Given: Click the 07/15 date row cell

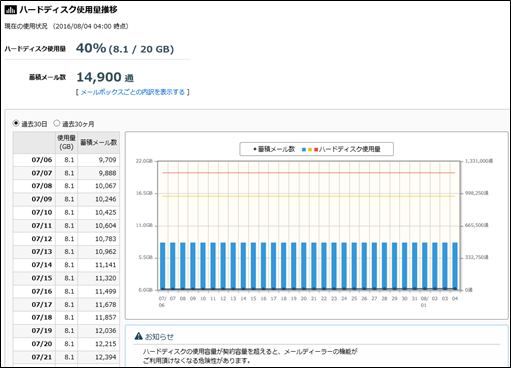Looking at the screenshot, I should tap(34, 278).
